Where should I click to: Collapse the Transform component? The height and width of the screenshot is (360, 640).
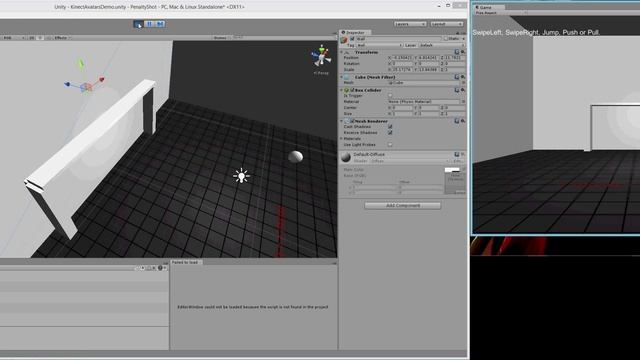[342, 52]
